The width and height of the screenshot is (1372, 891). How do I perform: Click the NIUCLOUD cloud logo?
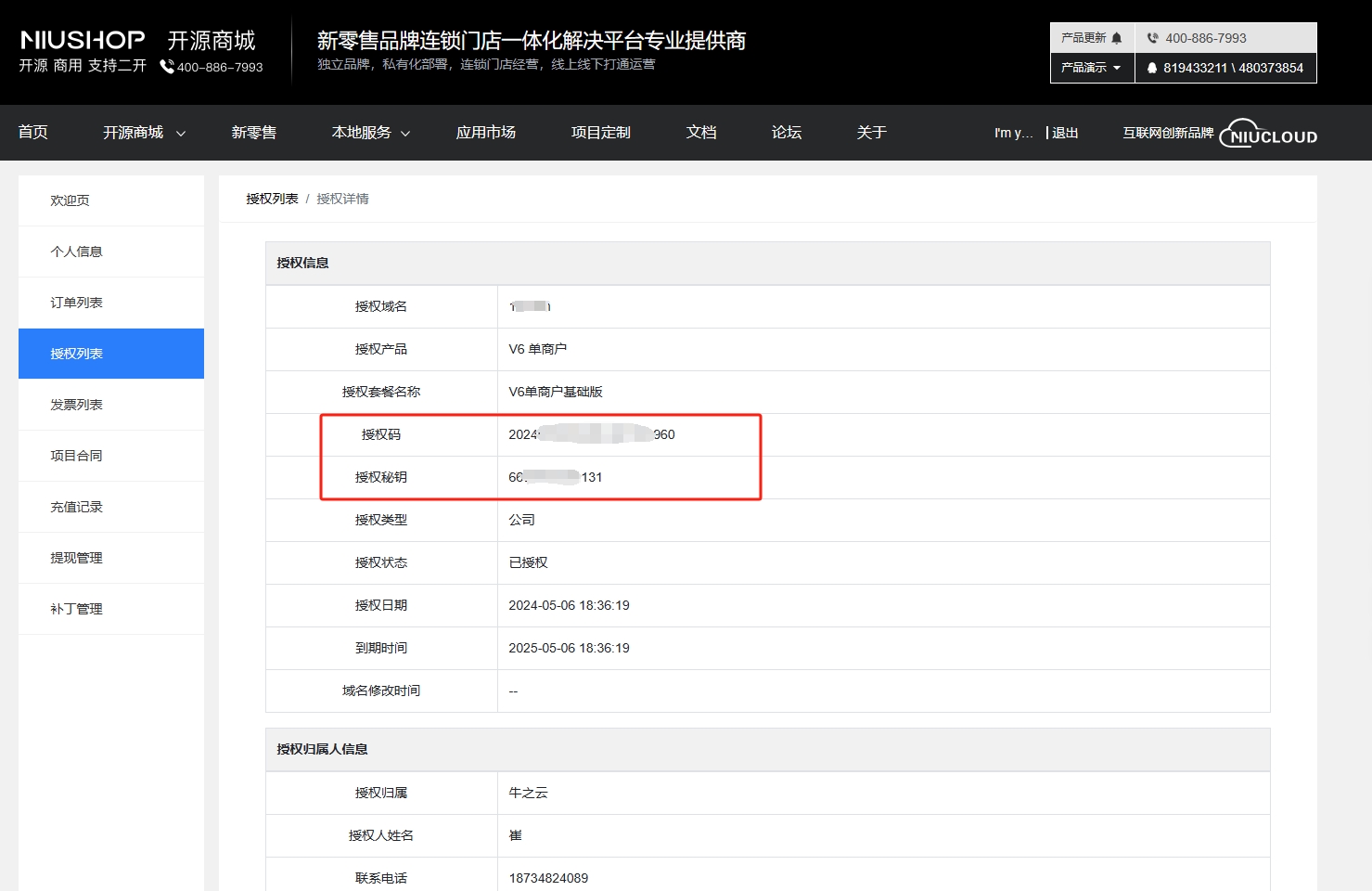[x=1268, y=134]
